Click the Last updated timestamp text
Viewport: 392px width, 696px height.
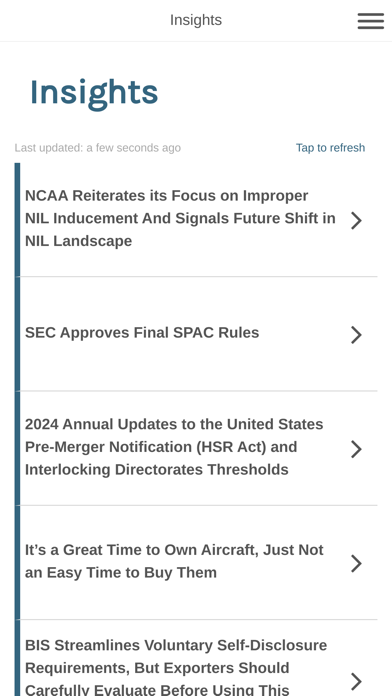pos(98,148)
